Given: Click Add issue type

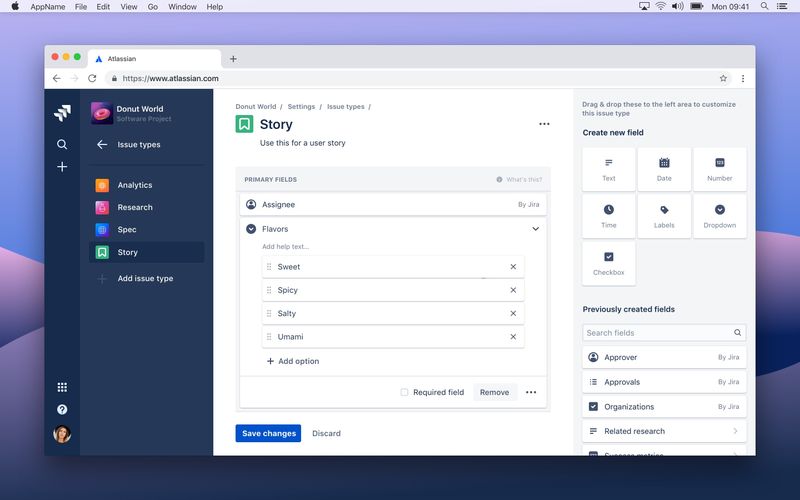Looking at the screenshot, I should pos(145,278).
